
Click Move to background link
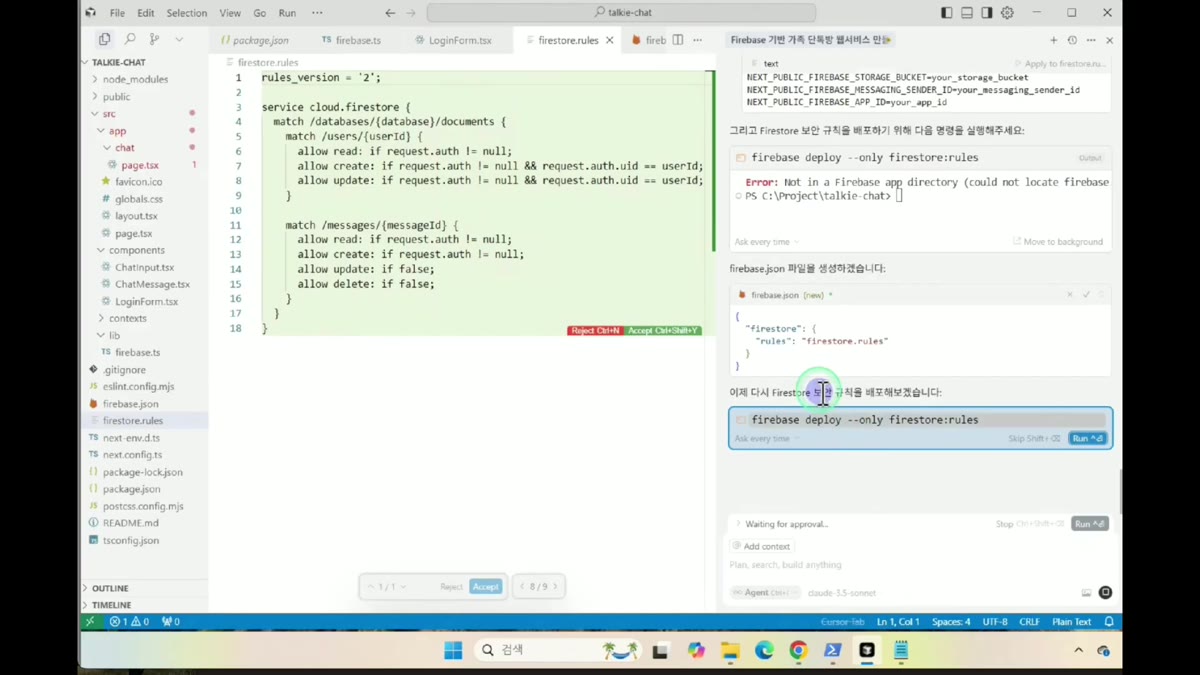(1058, 242)
